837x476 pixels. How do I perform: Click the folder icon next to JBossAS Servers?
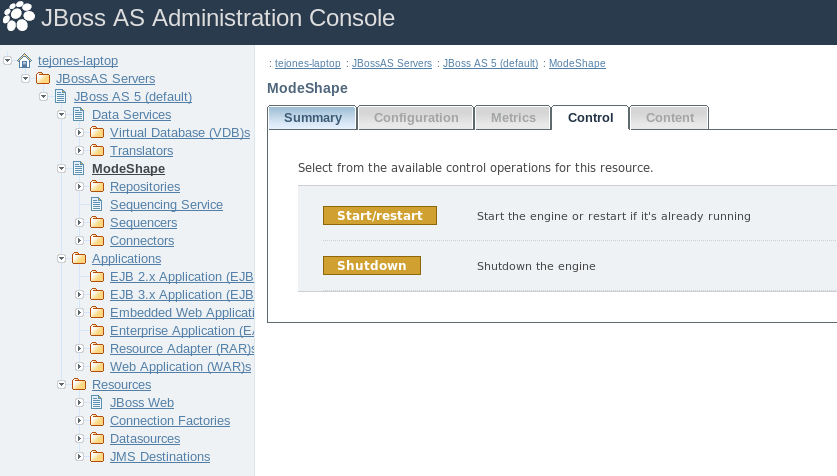tap(43, 79)
